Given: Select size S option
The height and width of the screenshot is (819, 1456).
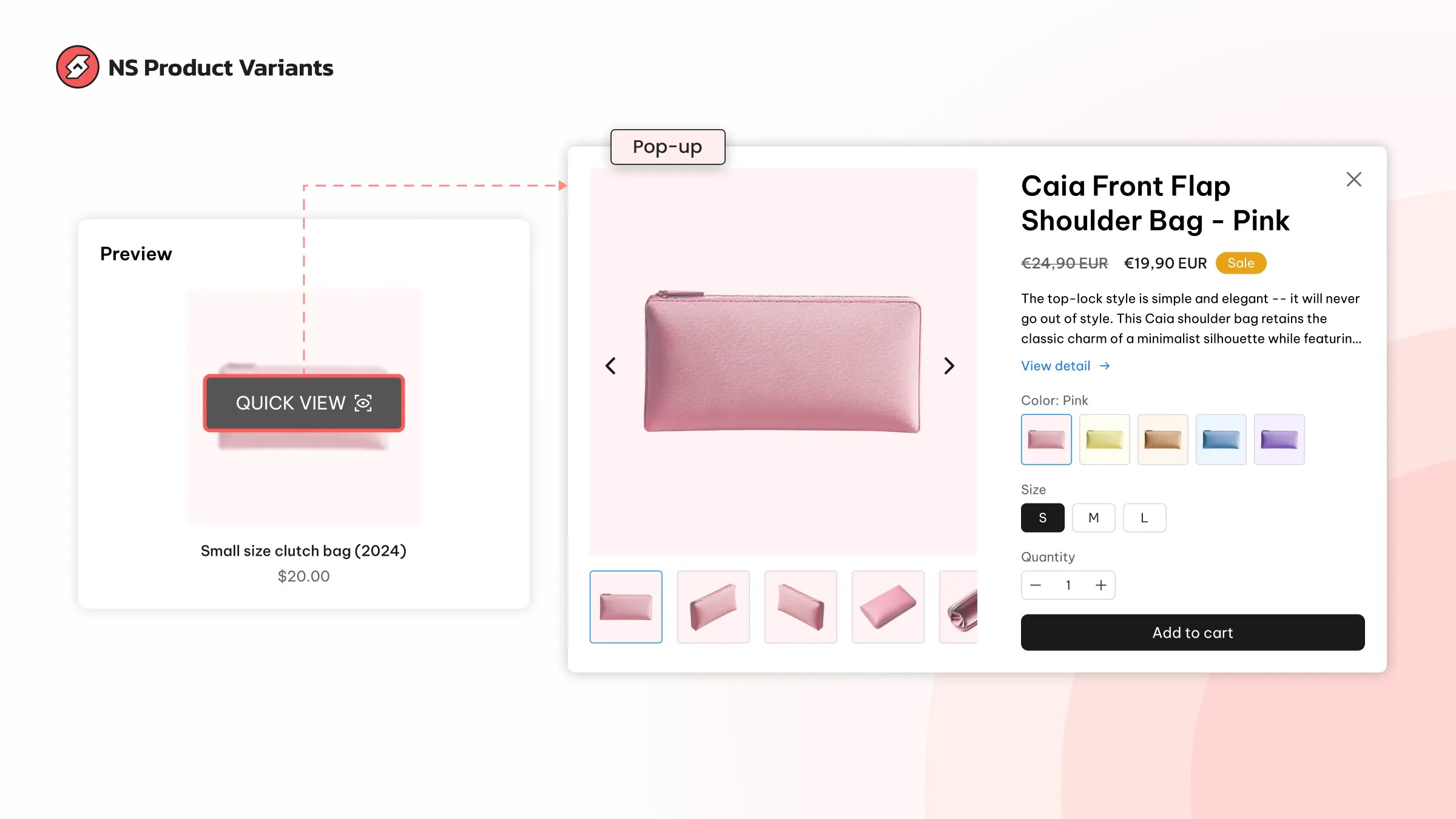Looking at the screenshot, I should coord(1043,517).
